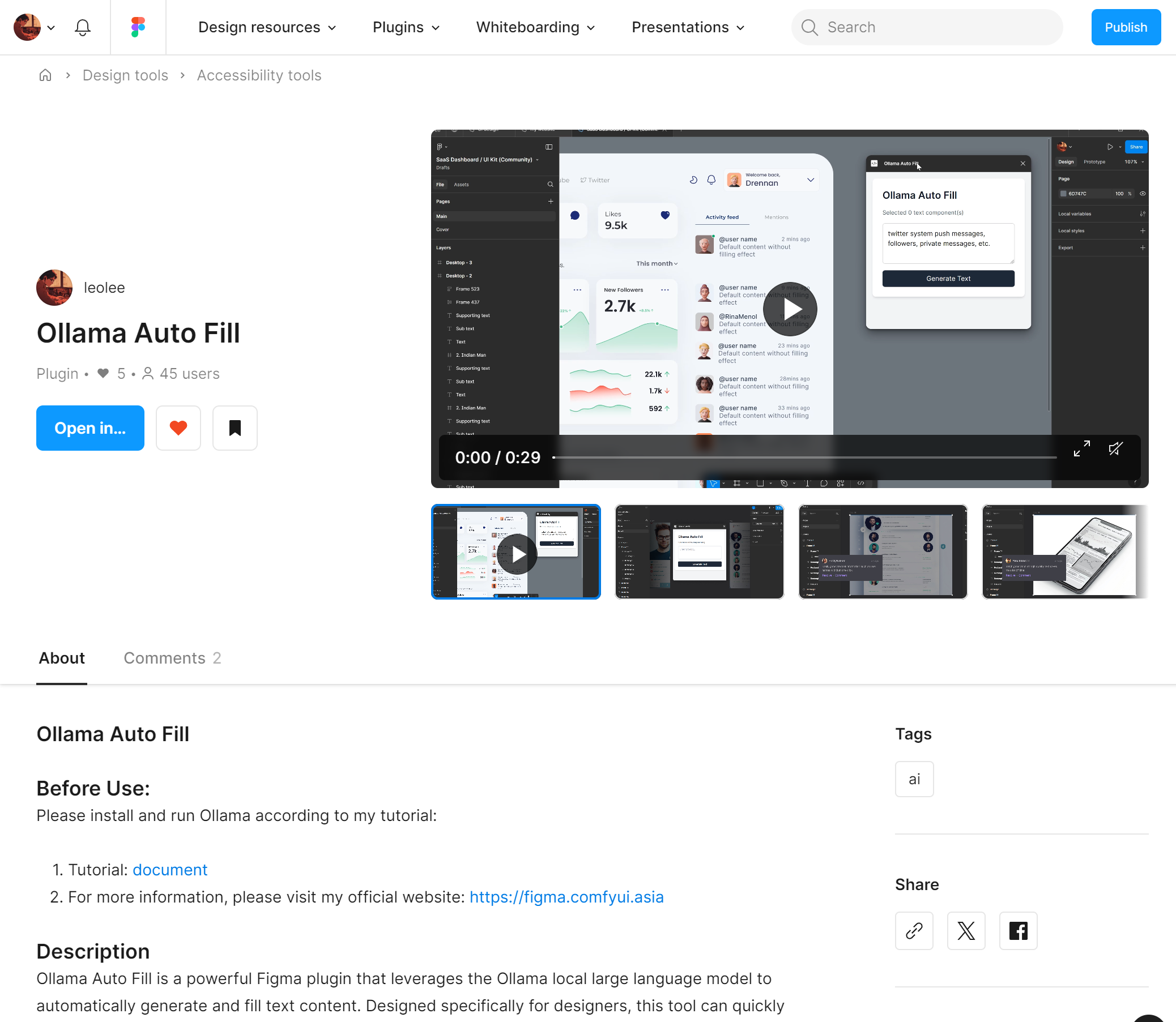Add a page with the Pages plus icon

click(551, 202)
